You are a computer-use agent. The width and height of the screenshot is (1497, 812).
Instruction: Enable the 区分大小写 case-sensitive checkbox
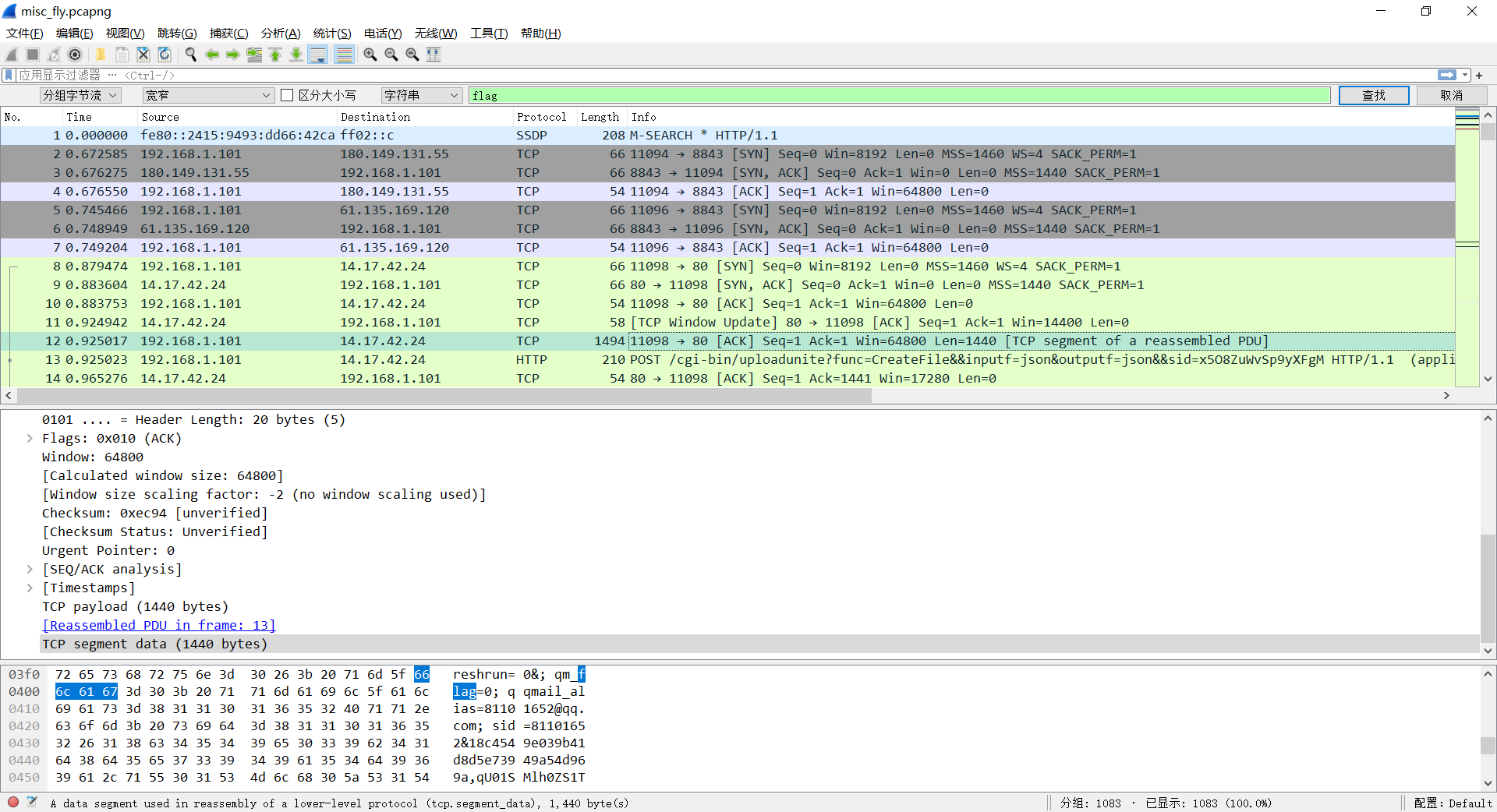287,95
